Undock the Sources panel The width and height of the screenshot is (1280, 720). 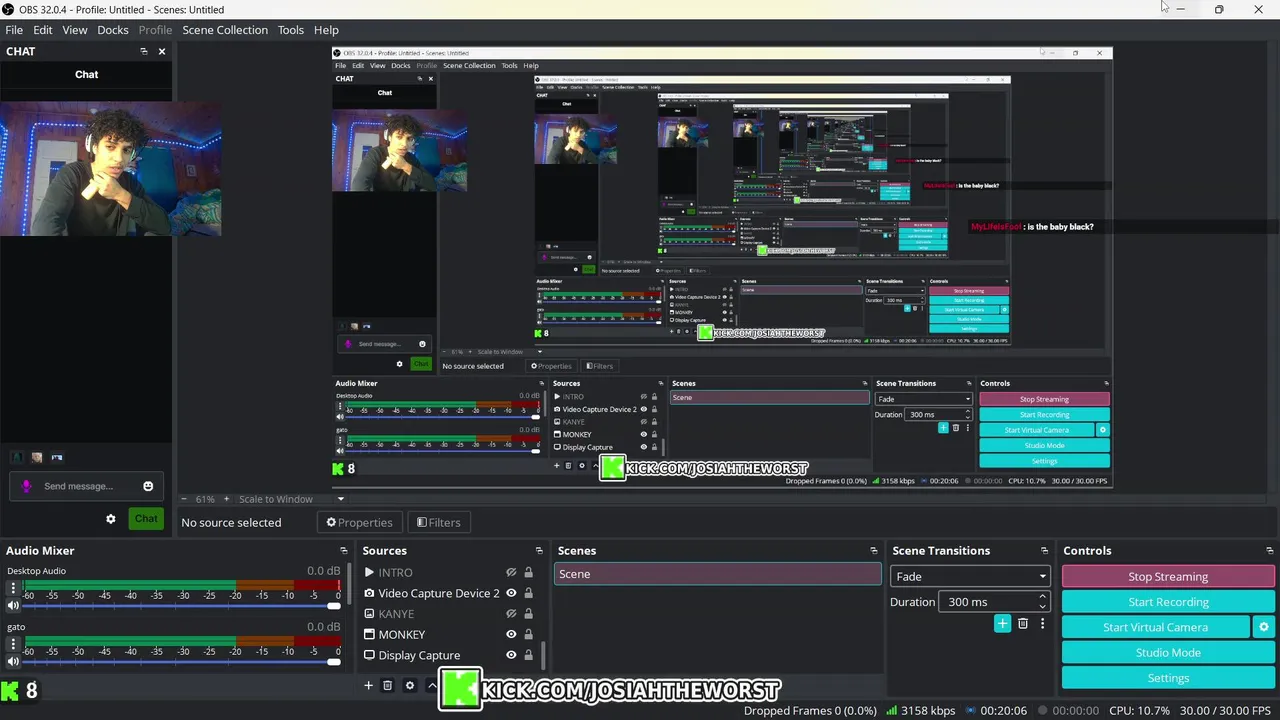coord(539,551)
